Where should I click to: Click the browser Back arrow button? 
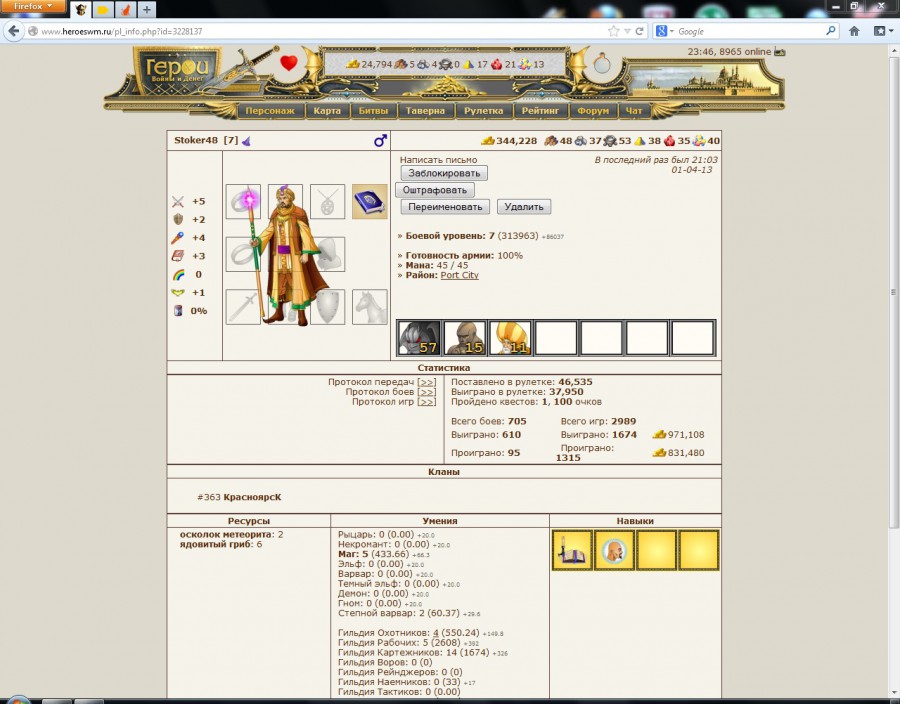click(x=14, y=31)
